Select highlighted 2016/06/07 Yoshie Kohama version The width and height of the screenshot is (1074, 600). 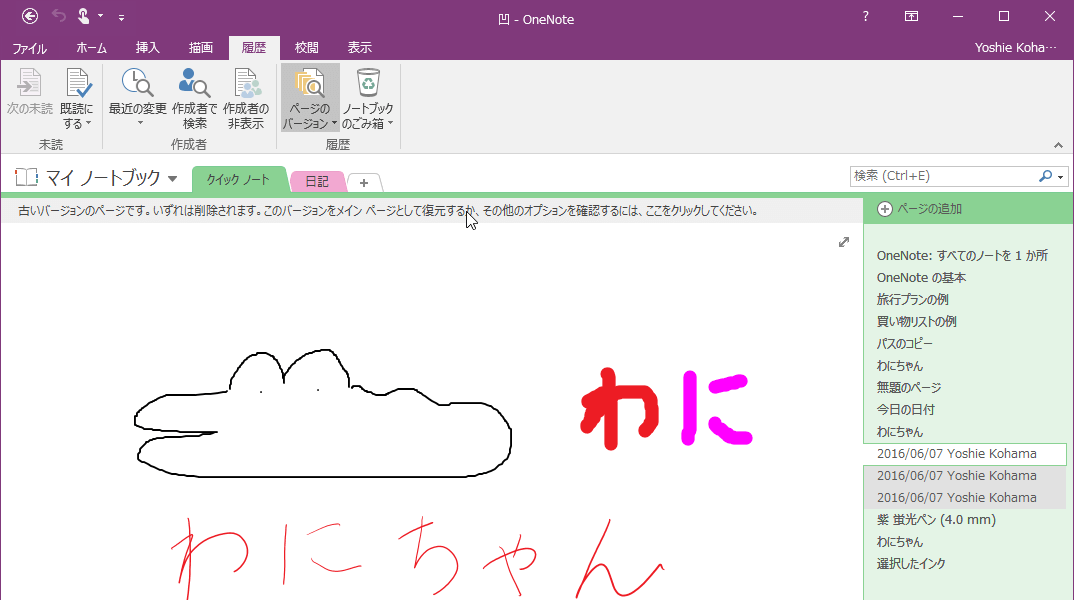[x=965, y=453]
